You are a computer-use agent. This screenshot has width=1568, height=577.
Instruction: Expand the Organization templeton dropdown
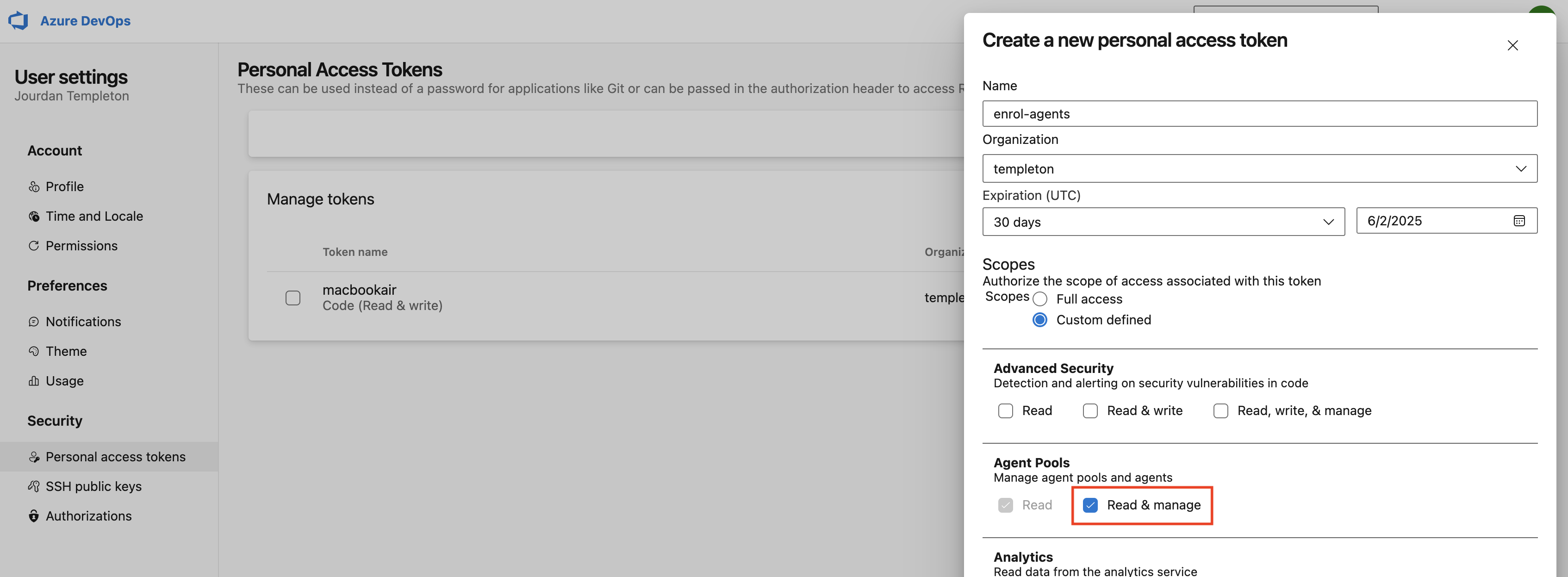click(x=1259, y=168)
